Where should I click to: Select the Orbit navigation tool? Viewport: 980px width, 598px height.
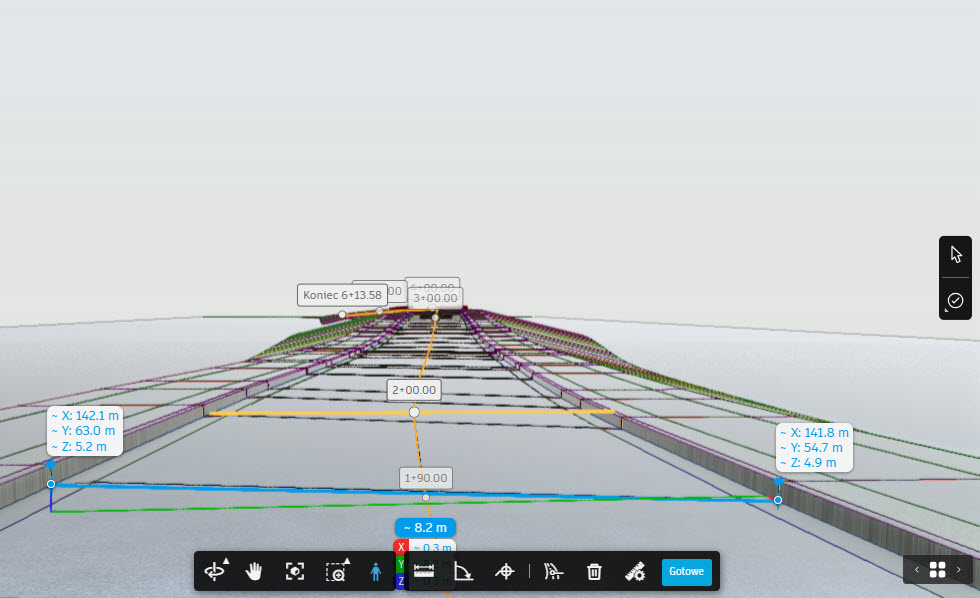214,572
